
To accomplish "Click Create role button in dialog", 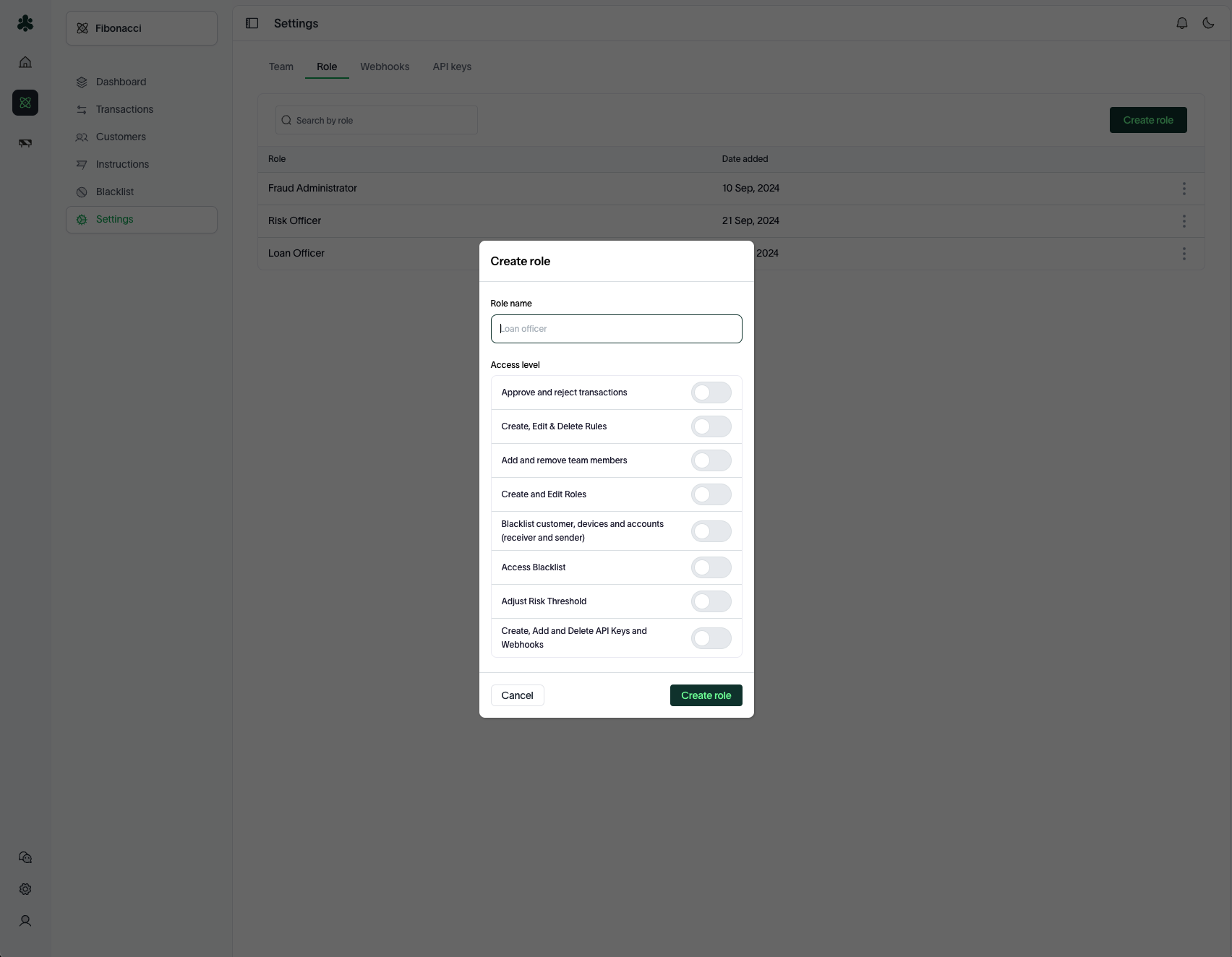I will coord(706,695).
